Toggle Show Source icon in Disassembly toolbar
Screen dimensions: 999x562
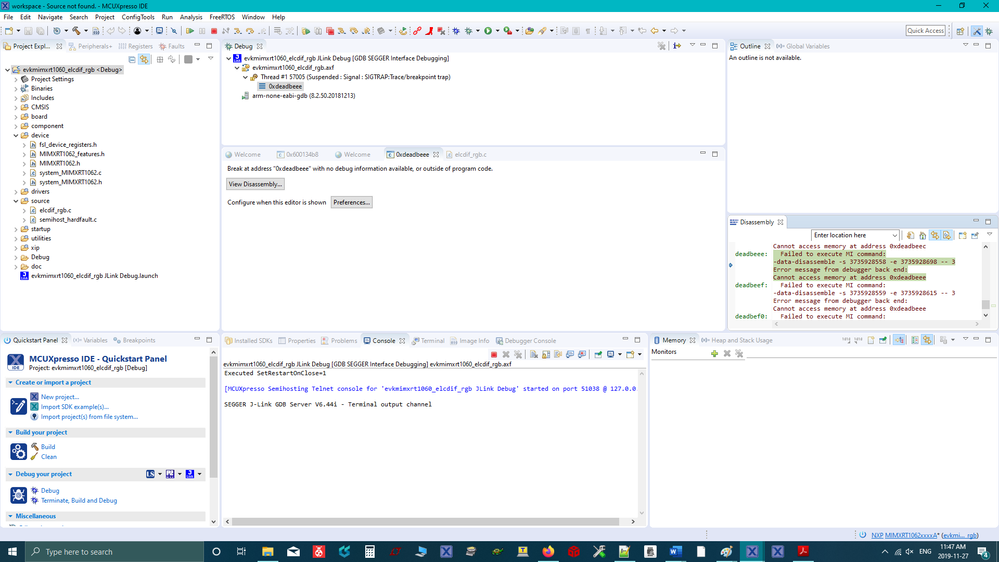point(947,235)
